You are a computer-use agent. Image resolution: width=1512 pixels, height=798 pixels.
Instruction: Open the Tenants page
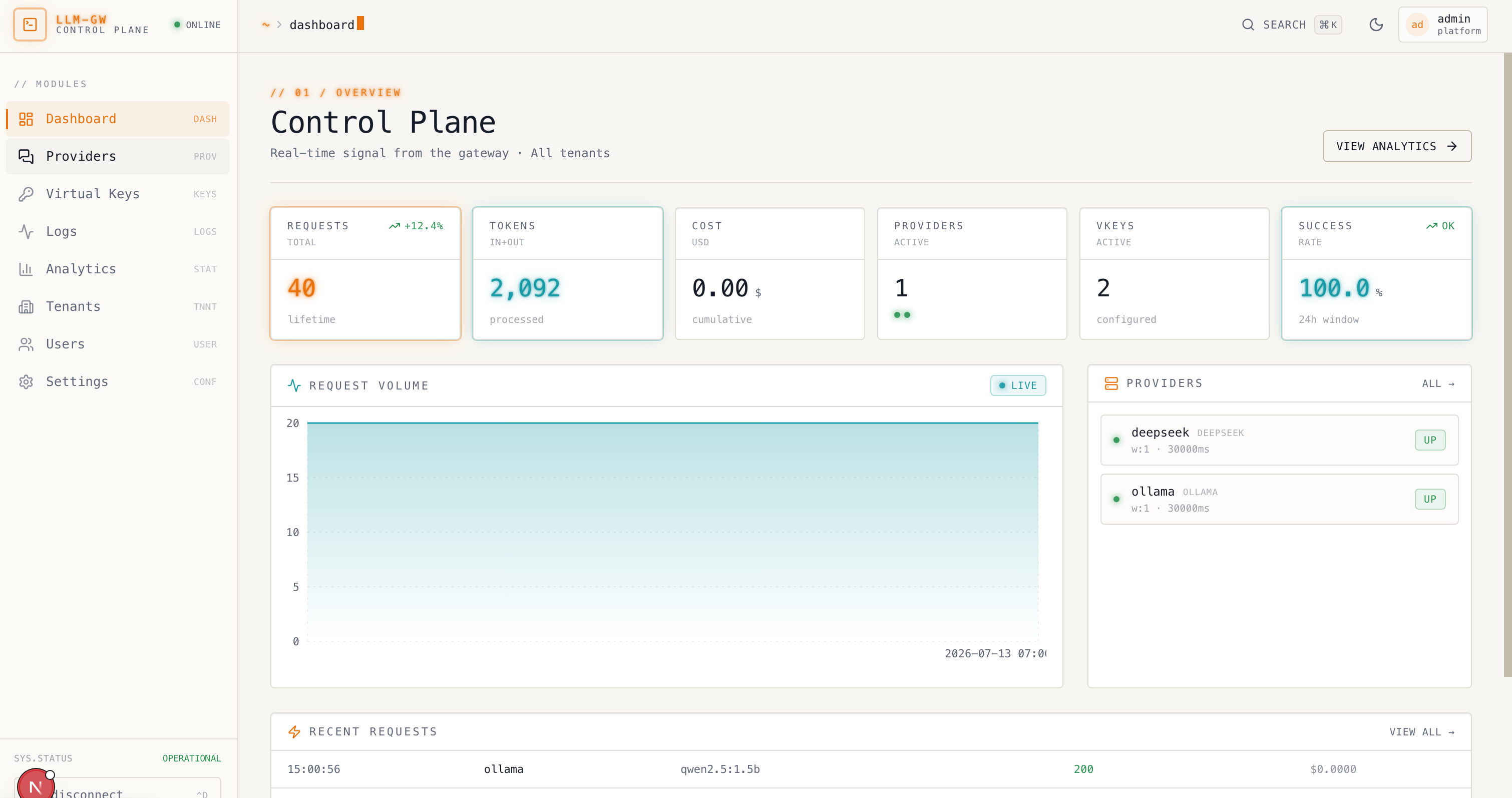coord(117,307)
